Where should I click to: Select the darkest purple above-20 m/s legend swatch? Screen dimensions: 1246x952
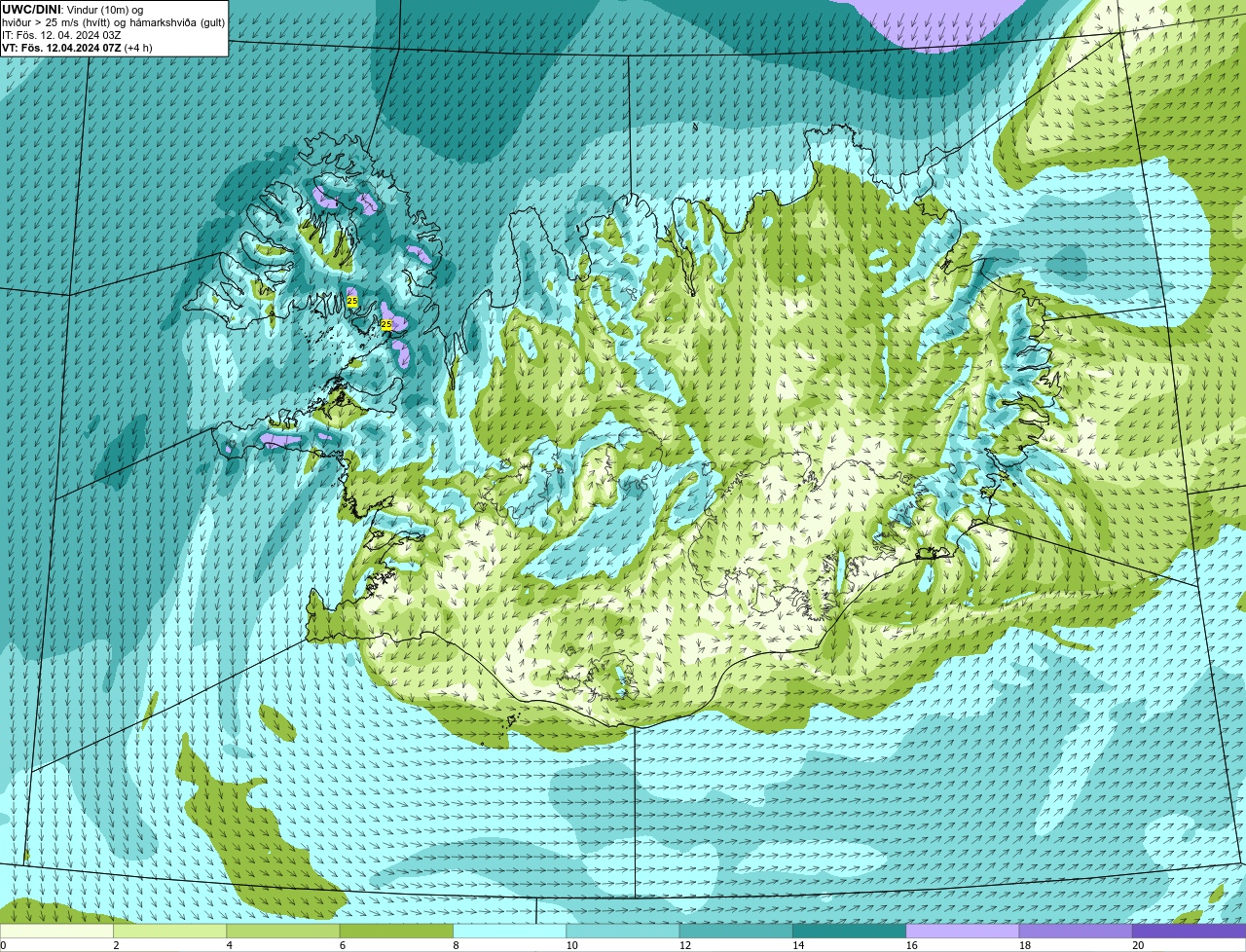click(x=1190, y=932)
